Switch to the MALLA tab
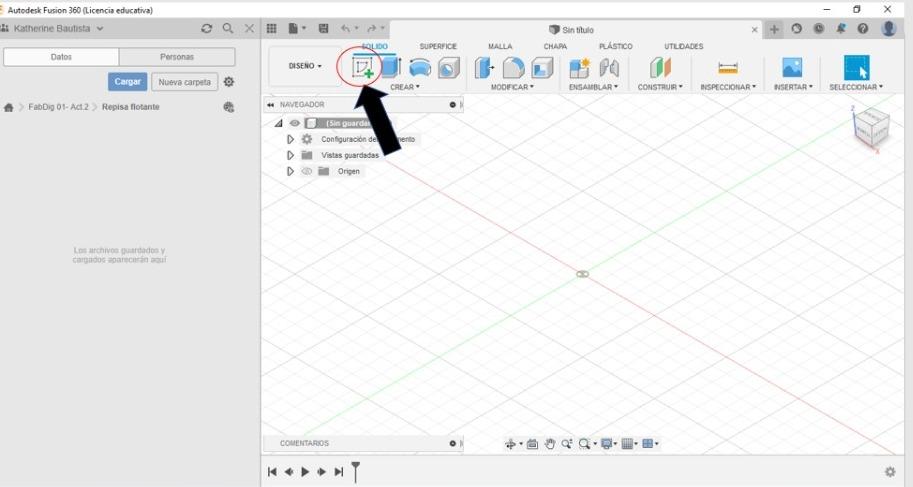 (500, 46)
